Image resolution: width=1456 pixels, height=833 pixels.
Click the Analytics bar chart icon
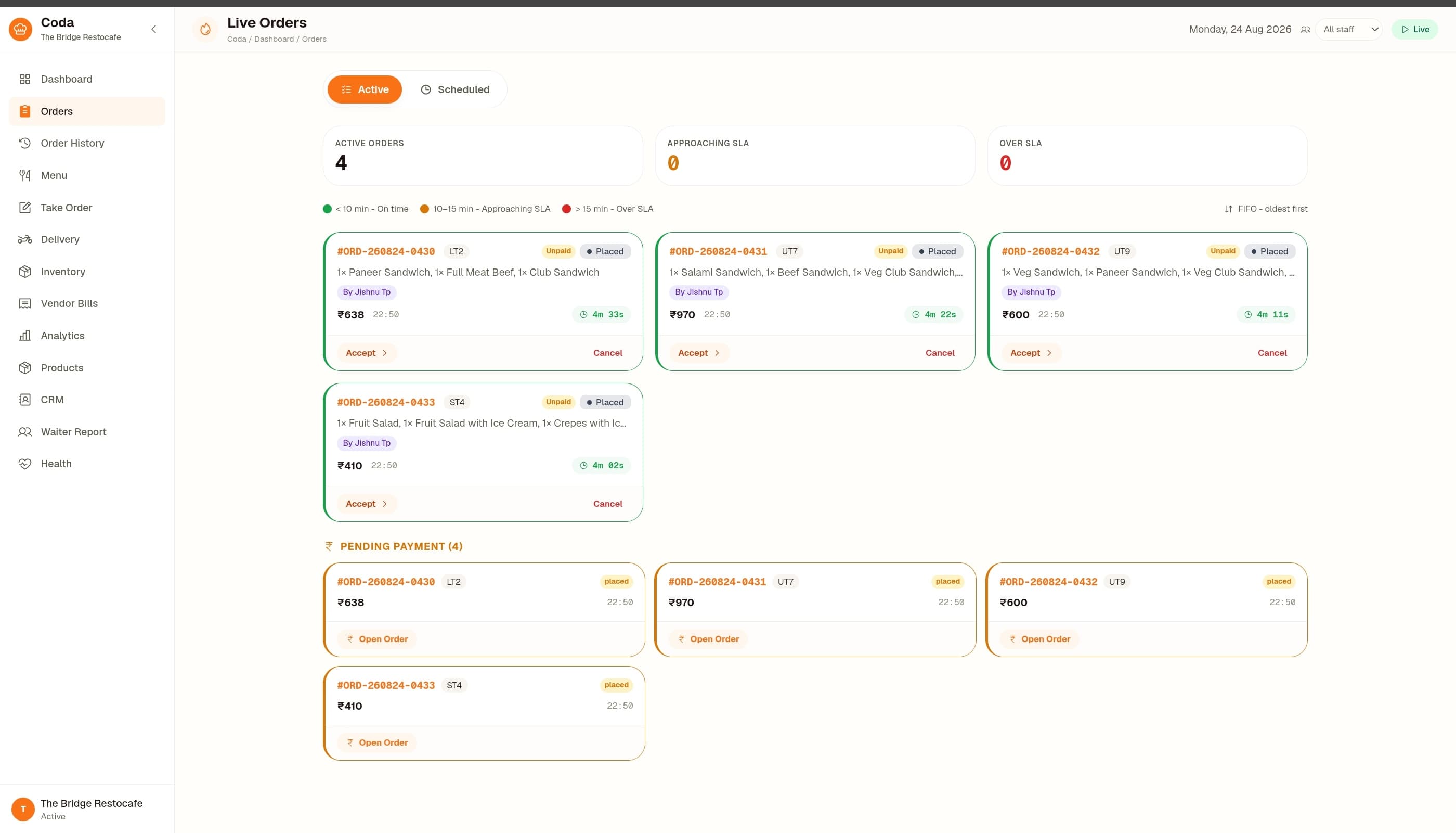pyautogui.click(x=24, y=335)
